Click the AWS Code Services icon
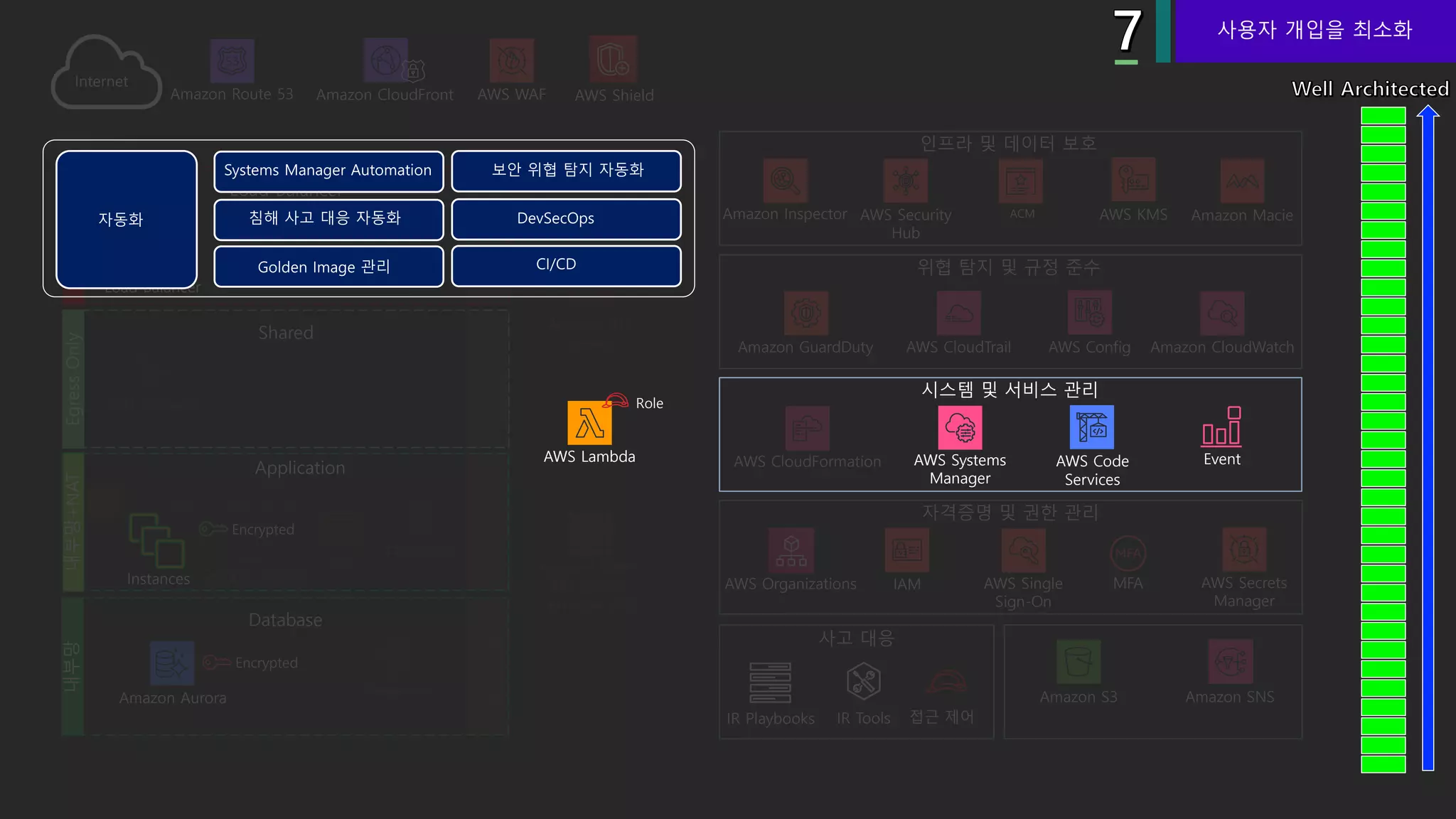Image resolution: width=1456 pixels, height=819 pixels. click(1091, 427)
